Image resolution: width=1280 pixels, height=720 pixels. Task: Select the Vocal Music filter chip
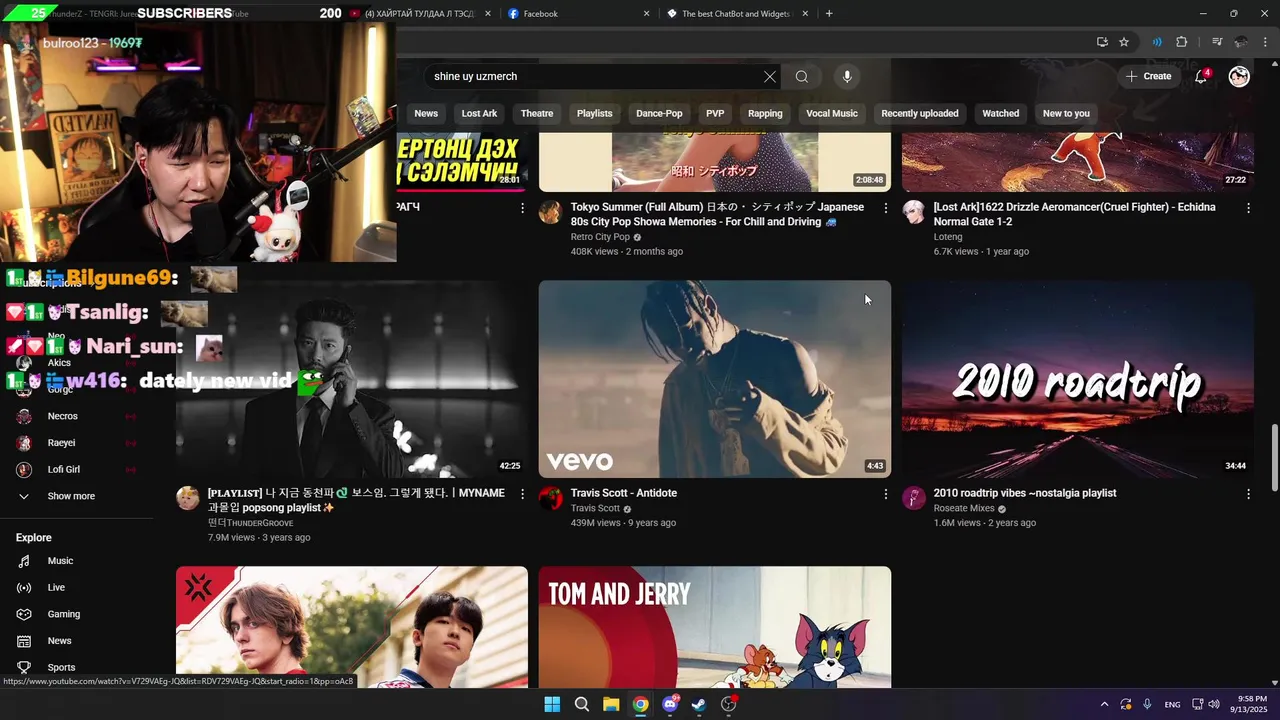(x=832, y=113)
